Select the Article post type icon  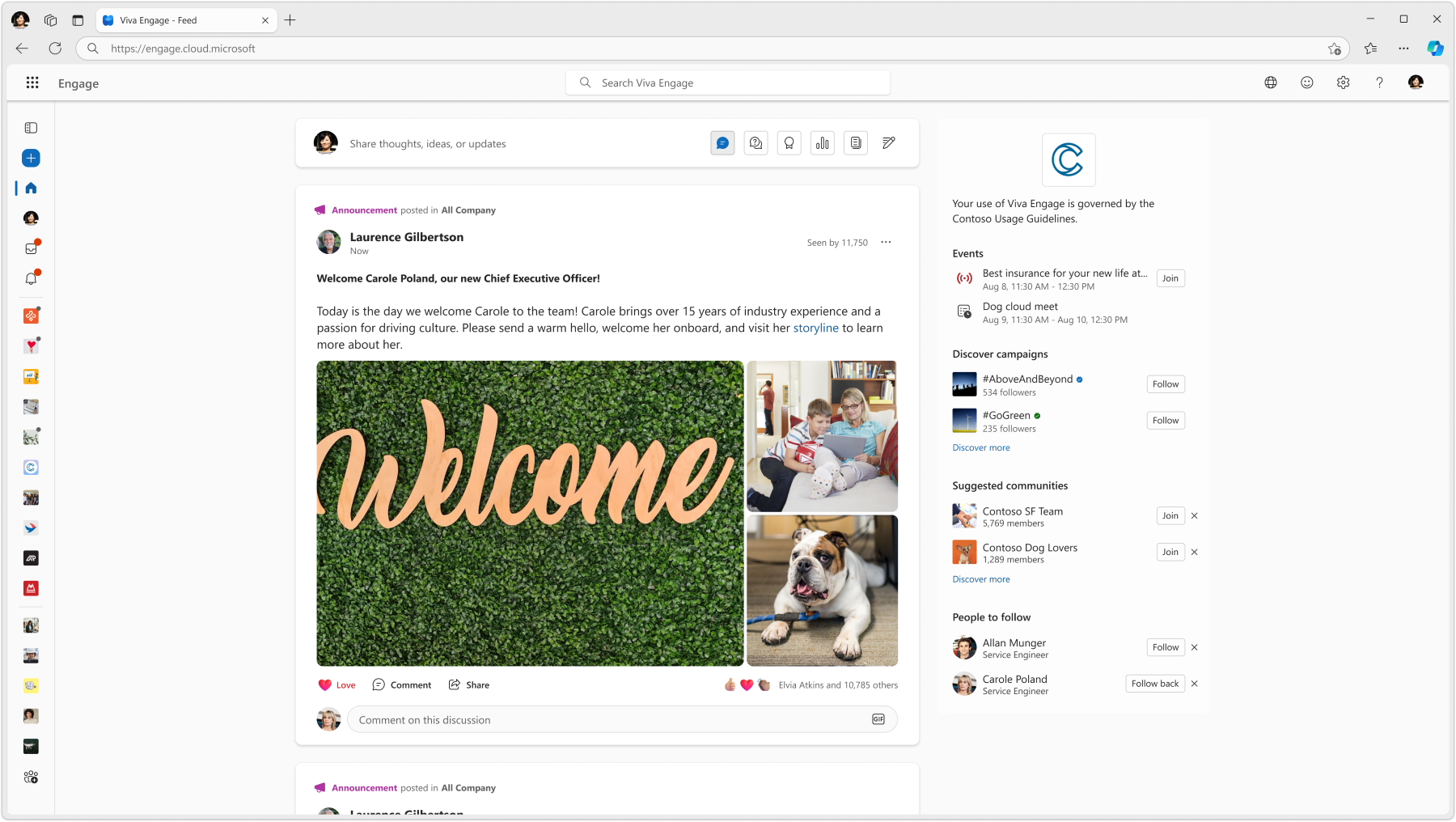(x=856, y=143)
